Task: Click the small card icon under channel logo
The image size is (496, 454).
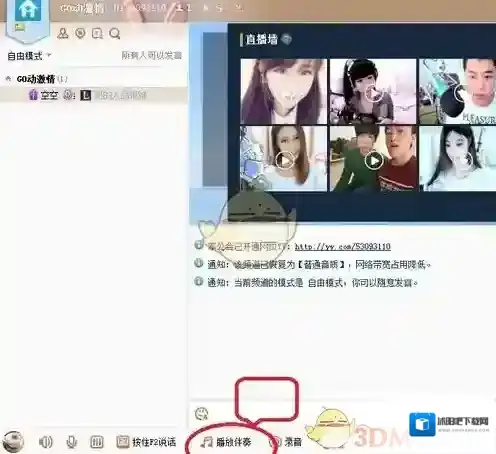Action: coord(20,28)
